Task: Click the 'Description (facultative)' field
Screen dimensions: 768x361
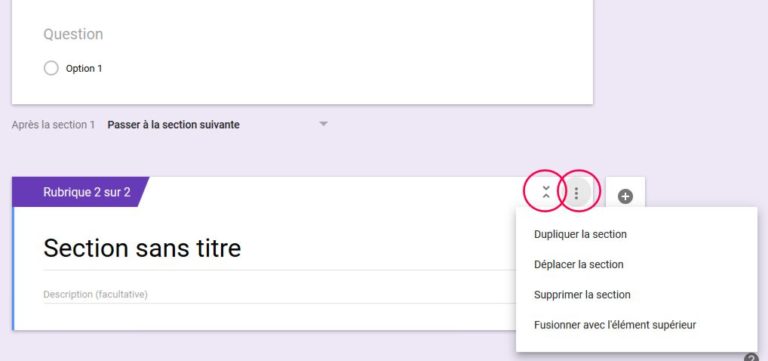Action: coord(279,294)
